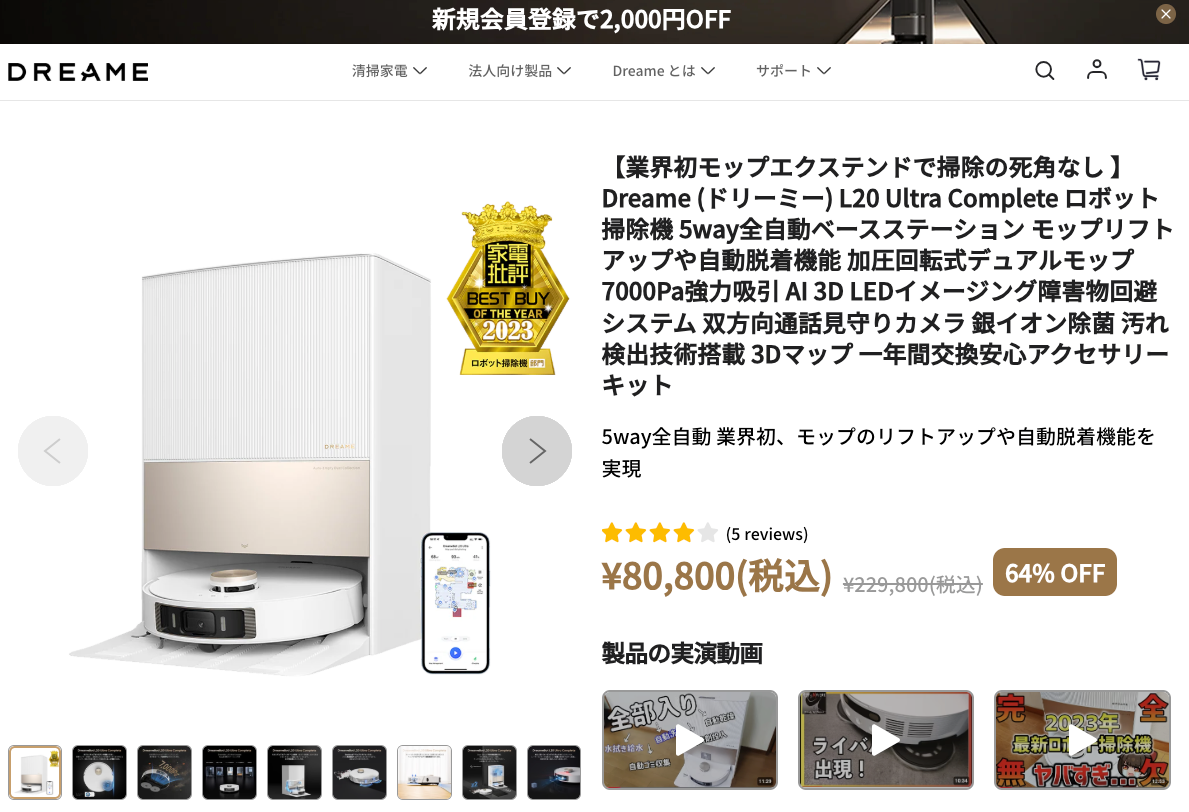This screenshot has width=1189, height=812.
Task: Expand the 法人向け製品 menu
Action: [519, 71]
